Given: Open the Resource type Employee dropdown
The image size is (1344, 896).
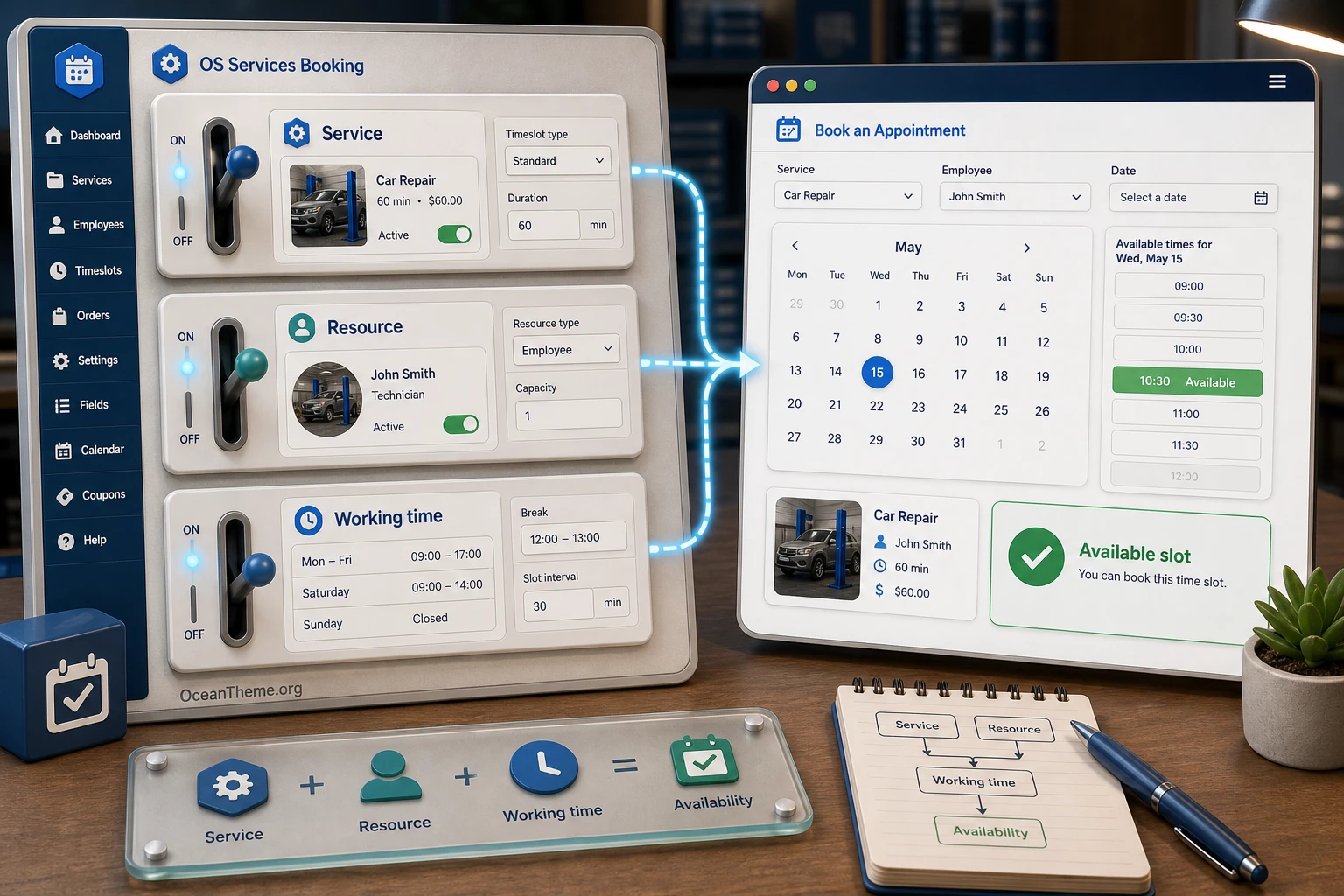Looking at the screenshot, I should [x=566, y=350].
